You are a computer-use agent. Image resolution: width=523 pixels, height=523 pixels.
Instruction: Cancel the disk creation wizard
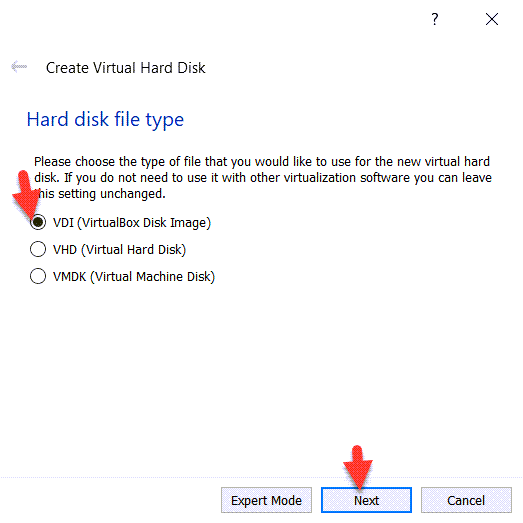466,500
